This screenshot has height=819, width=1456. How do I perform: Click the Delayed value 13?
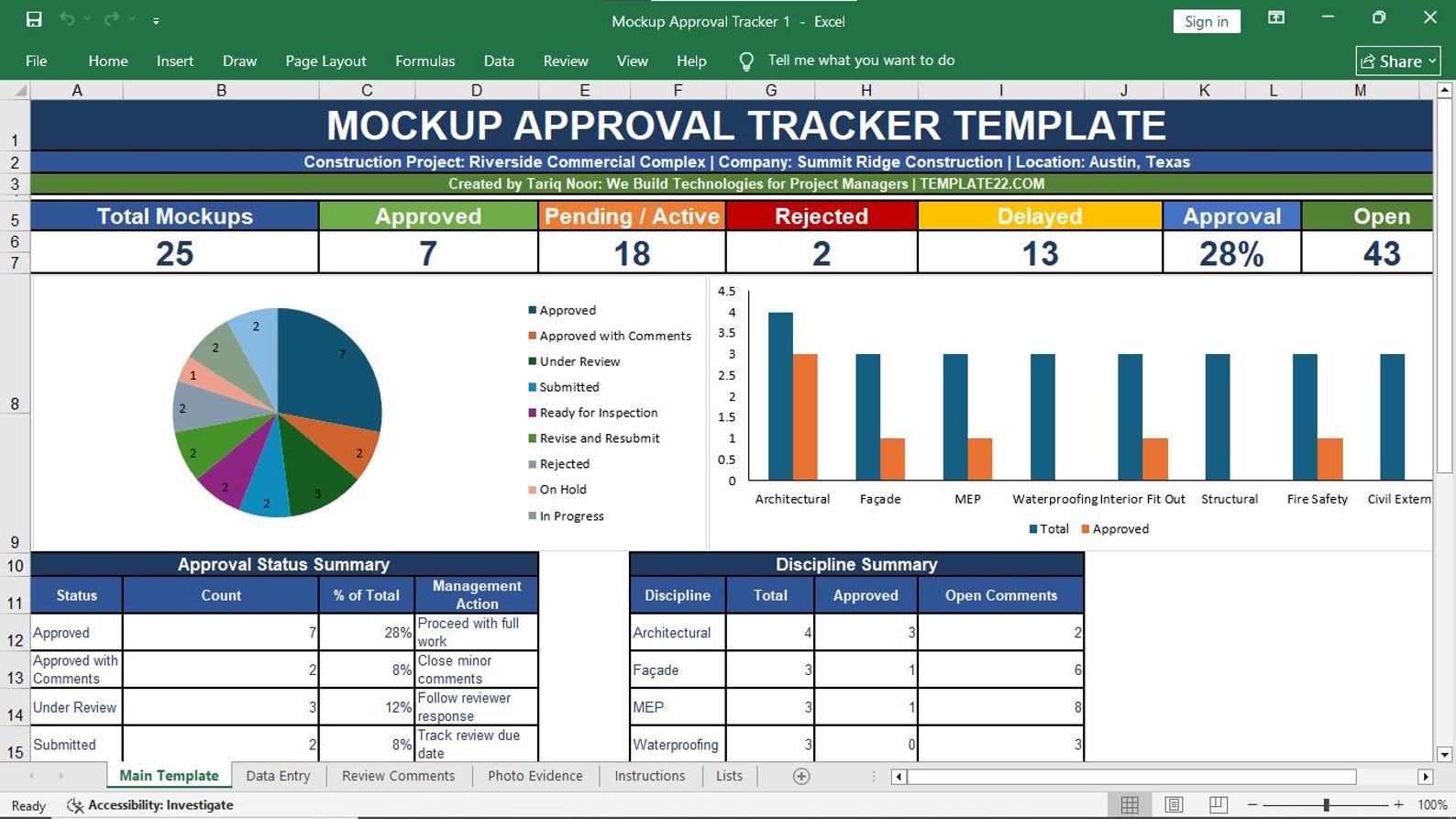click(x=1040, y=253)
